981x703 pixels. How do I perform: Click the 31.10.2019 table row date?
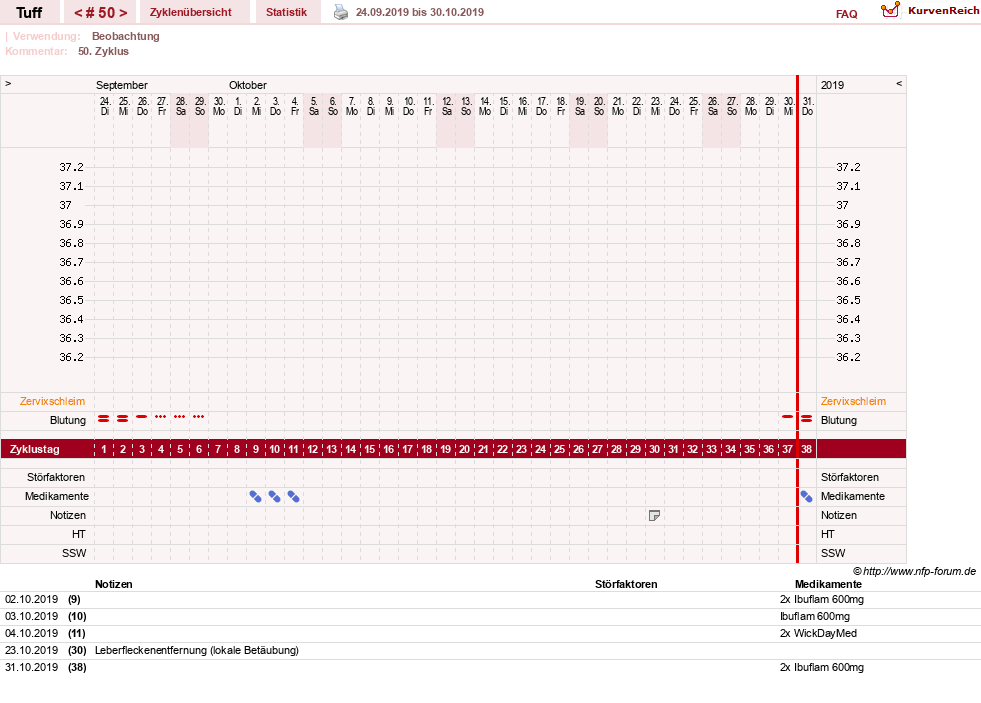[x=31, y=667]
